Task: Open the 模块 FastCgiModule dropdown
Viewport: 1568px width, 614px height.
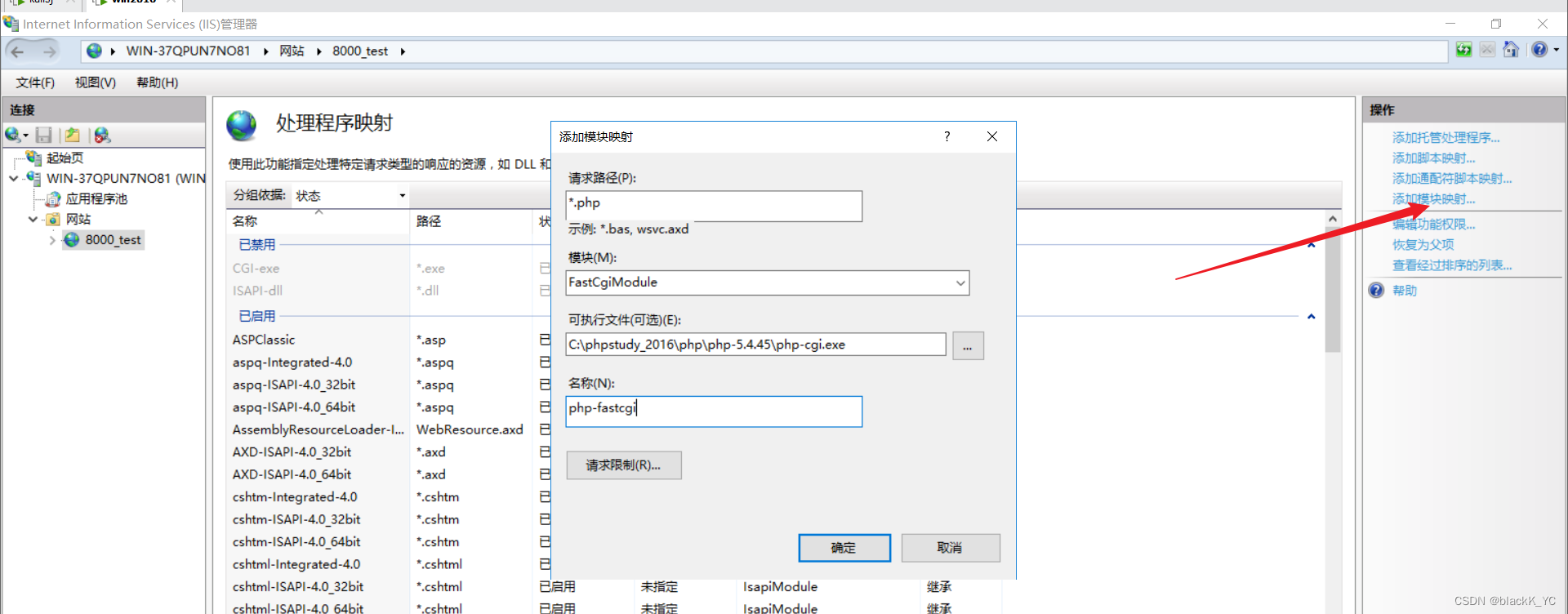Action: [x=960, y=283]
